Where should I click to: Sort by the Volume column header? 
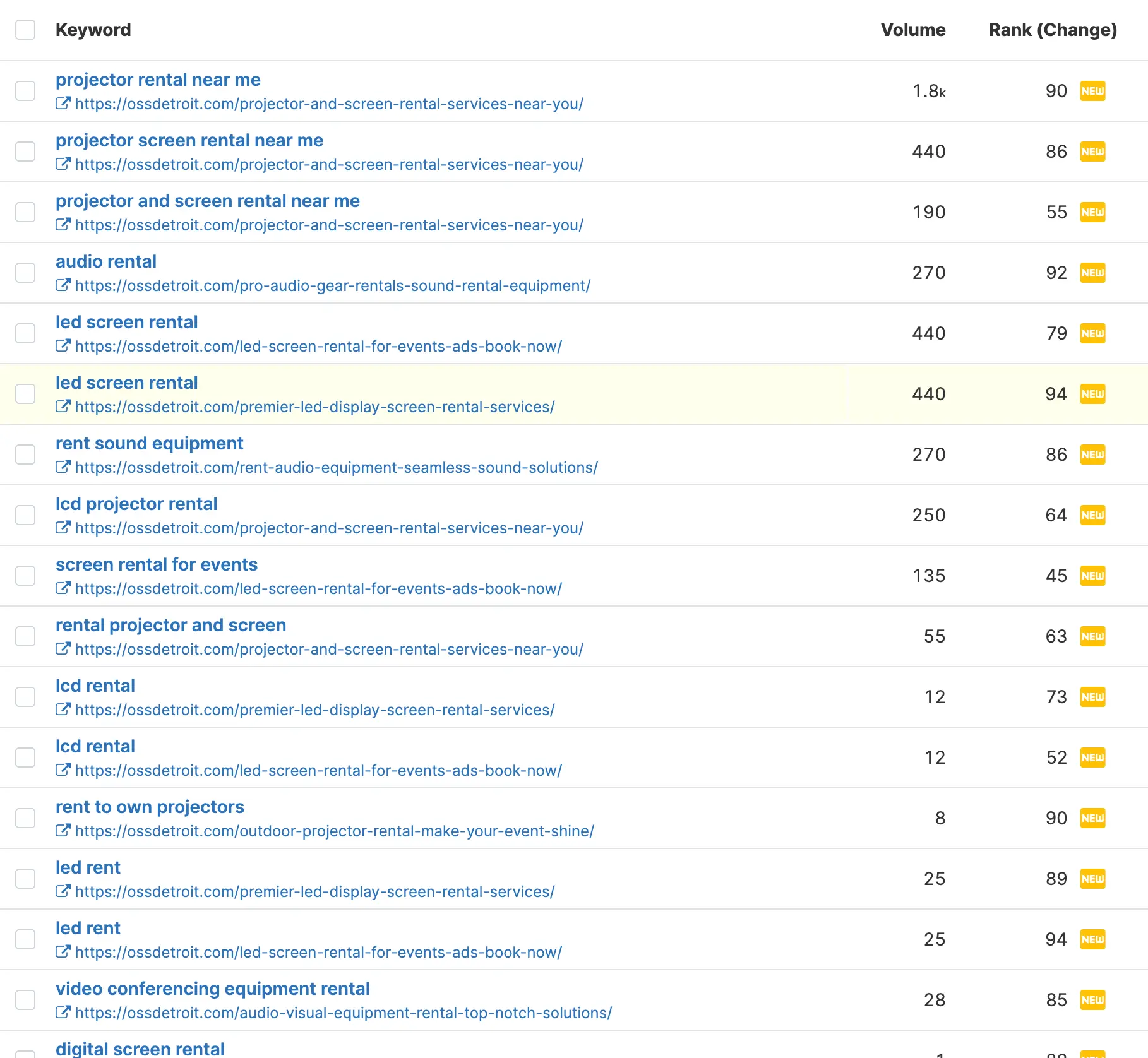pos(912,30)
